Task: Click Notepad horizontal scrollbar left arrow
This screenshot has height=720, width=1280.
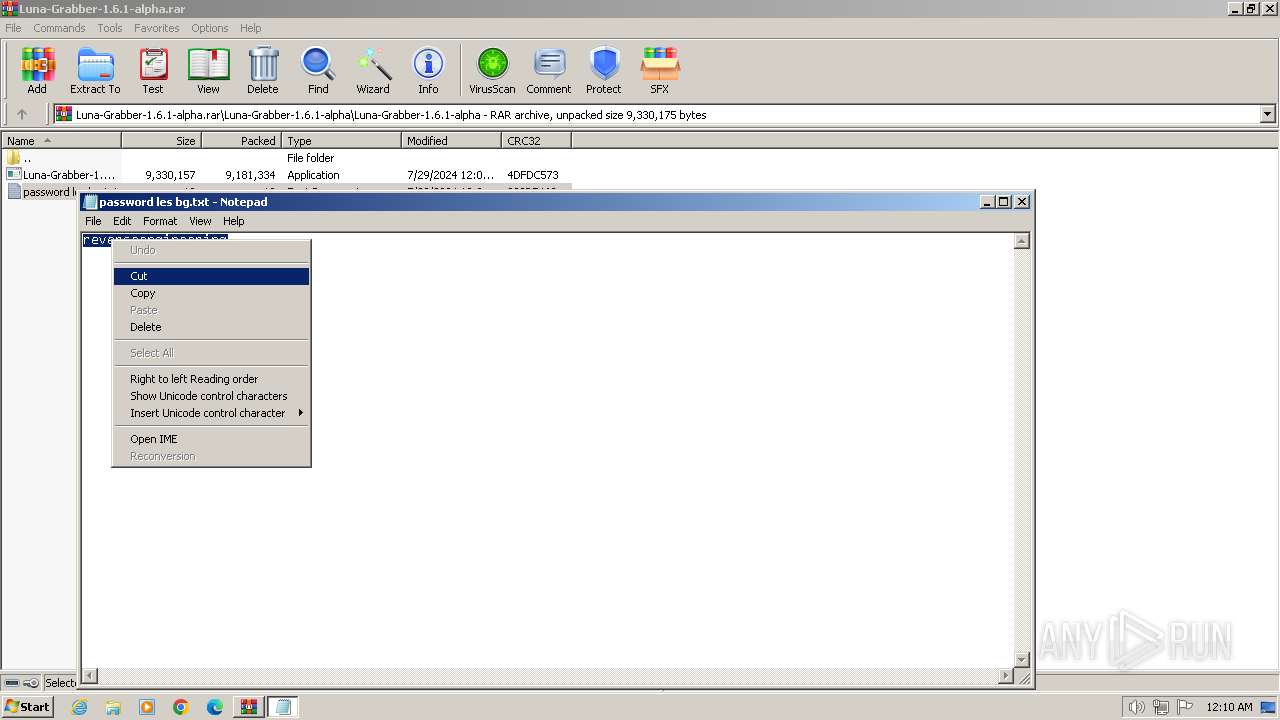Action: click(90, 676)
